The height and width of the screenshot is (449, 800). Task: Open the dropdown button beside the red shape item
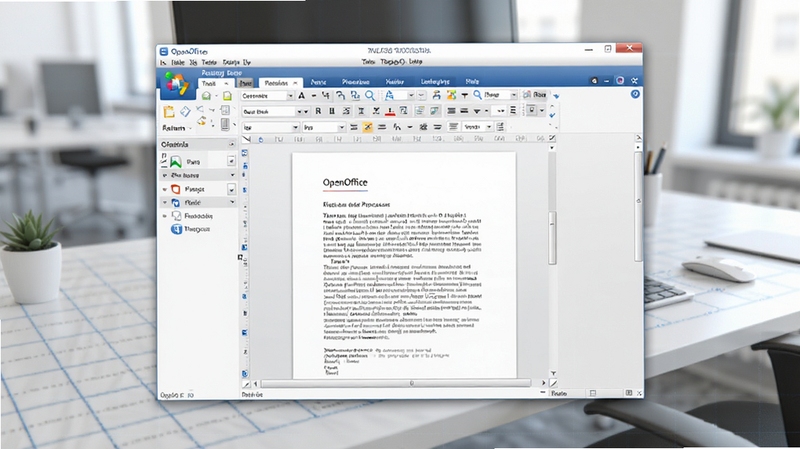pos(231,189)
